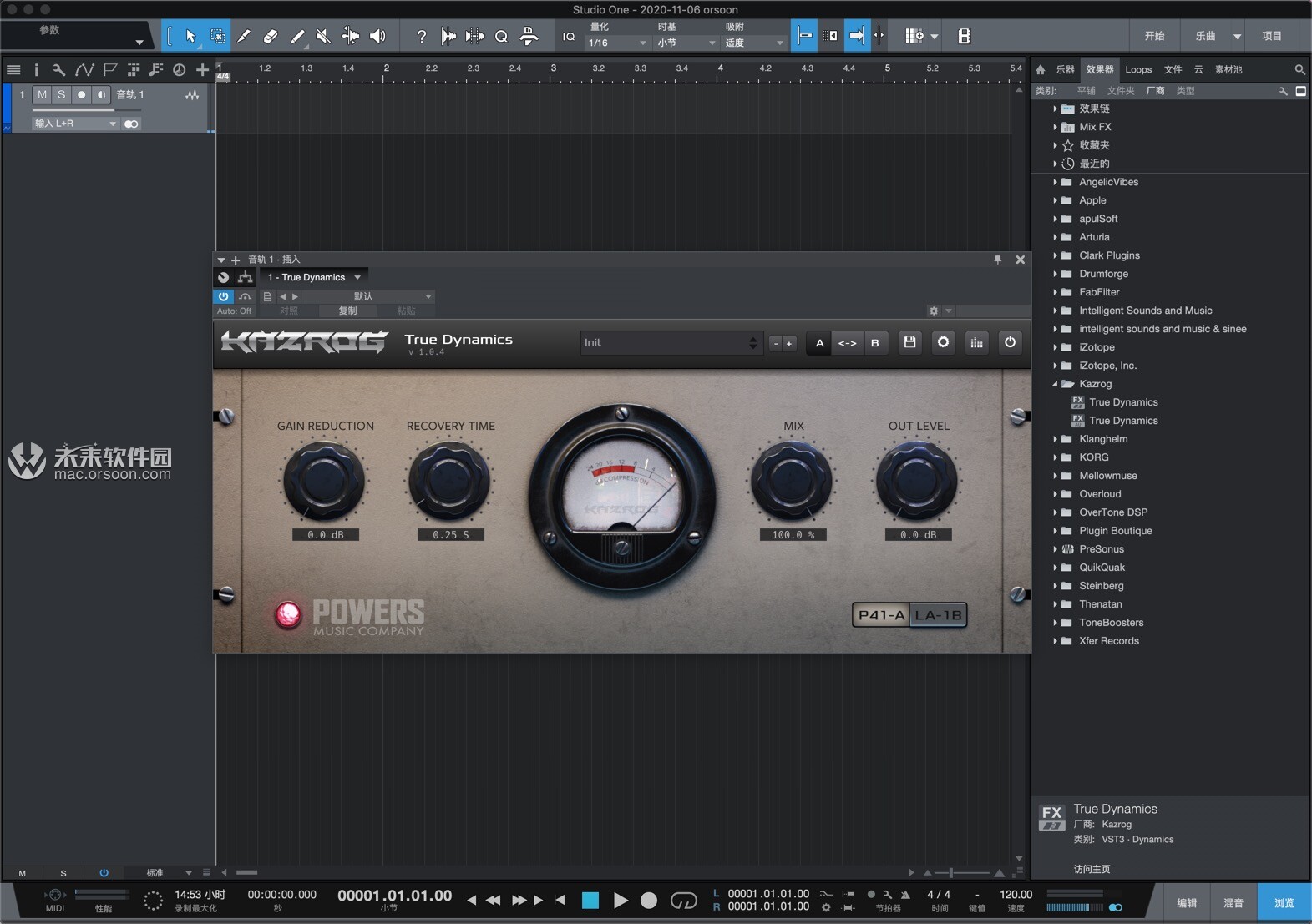Expand the iZotope folder

[x=1055, y=347]
